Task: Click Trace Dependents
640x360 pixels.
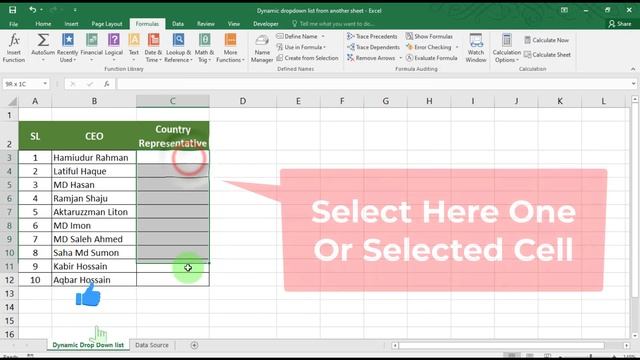Action: coord(373,47)
